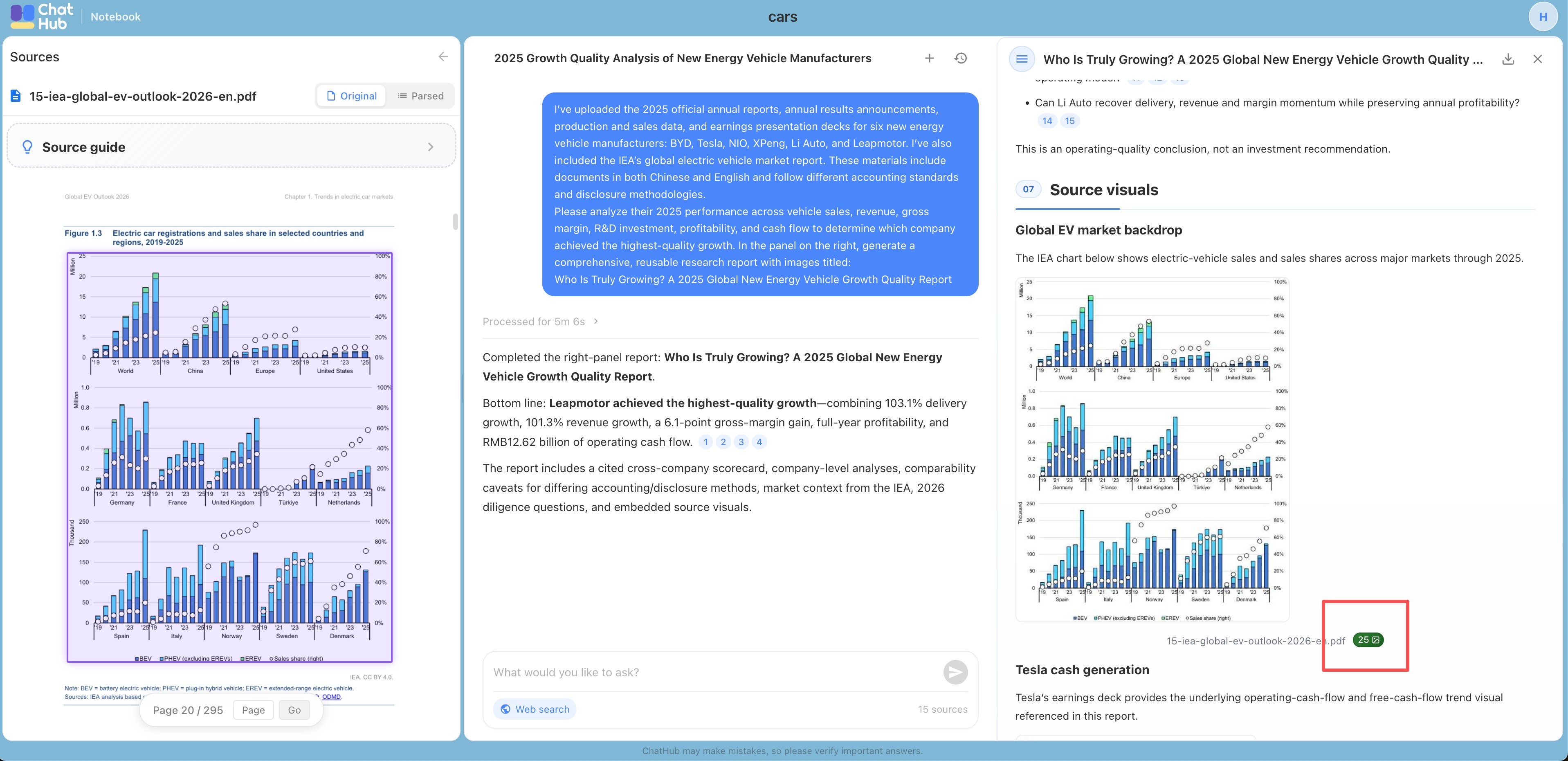Open citation 15 under Li Auto question

tap(1069, 121)
